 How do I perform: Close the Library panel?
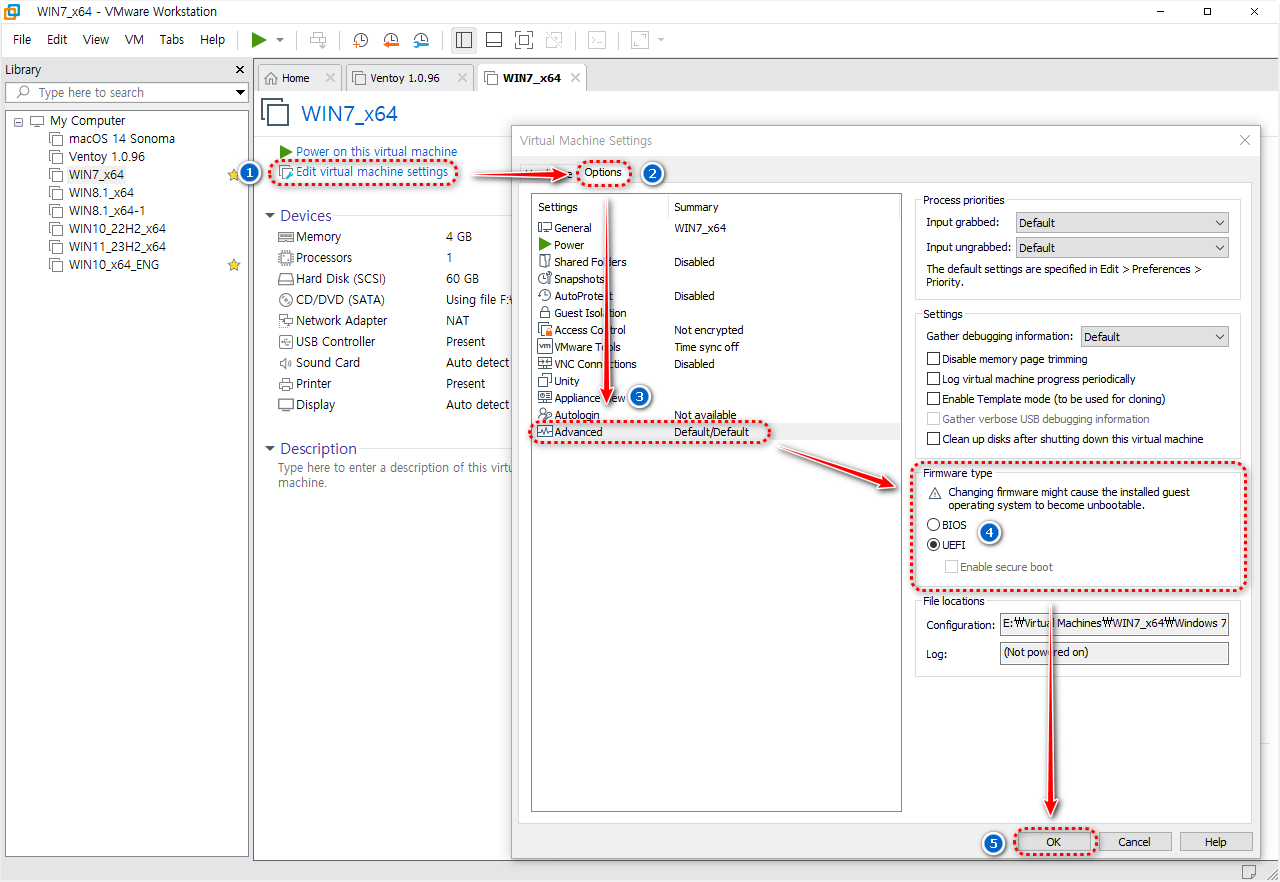[x=240, y=70]
